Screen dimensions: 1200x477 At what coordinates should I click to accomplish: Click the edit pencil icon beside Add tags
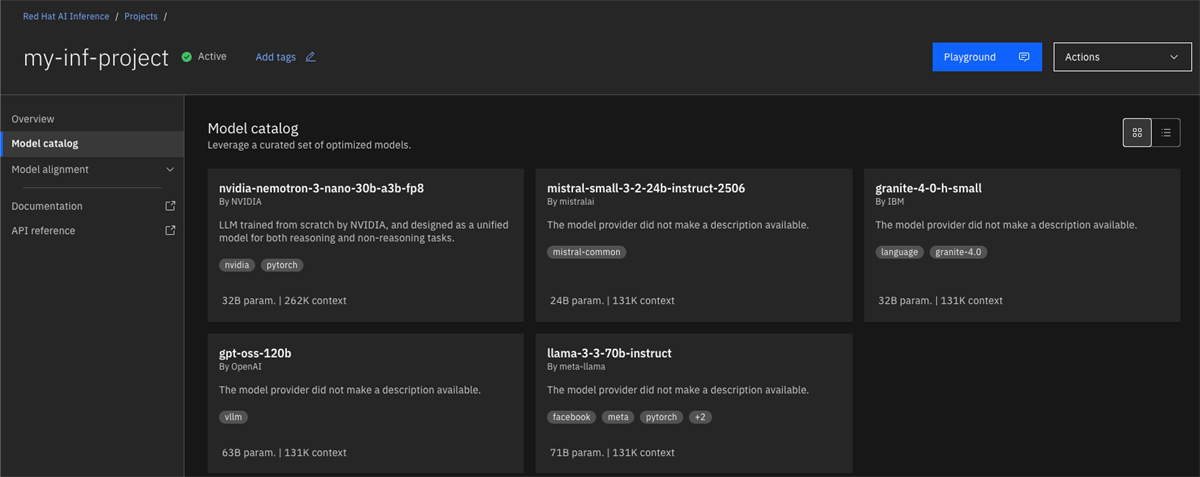coord(310,57)
